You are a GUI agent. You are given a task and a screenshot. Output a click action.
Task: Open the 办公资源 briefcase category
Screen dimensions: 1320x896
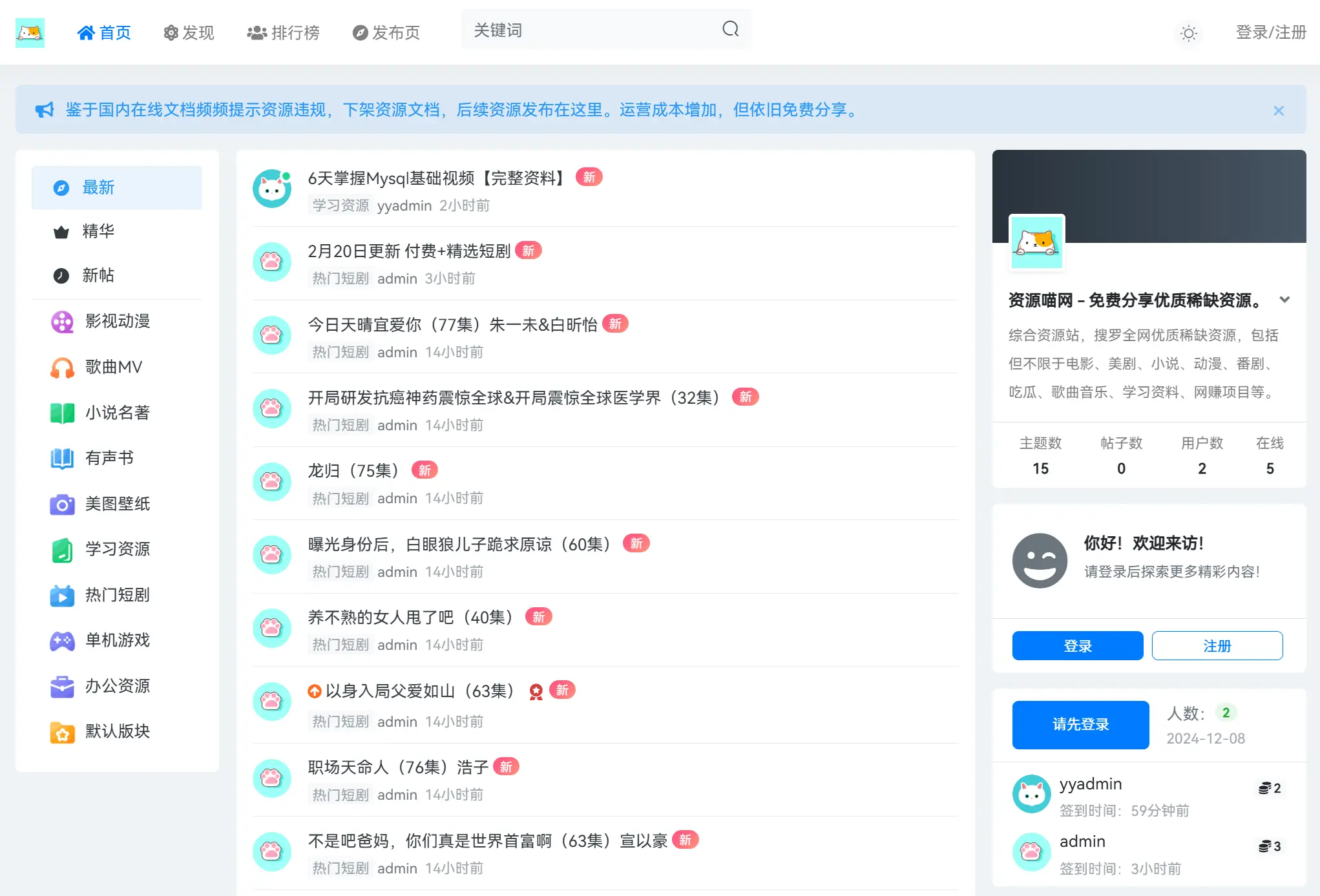click(x=62, y=687)
